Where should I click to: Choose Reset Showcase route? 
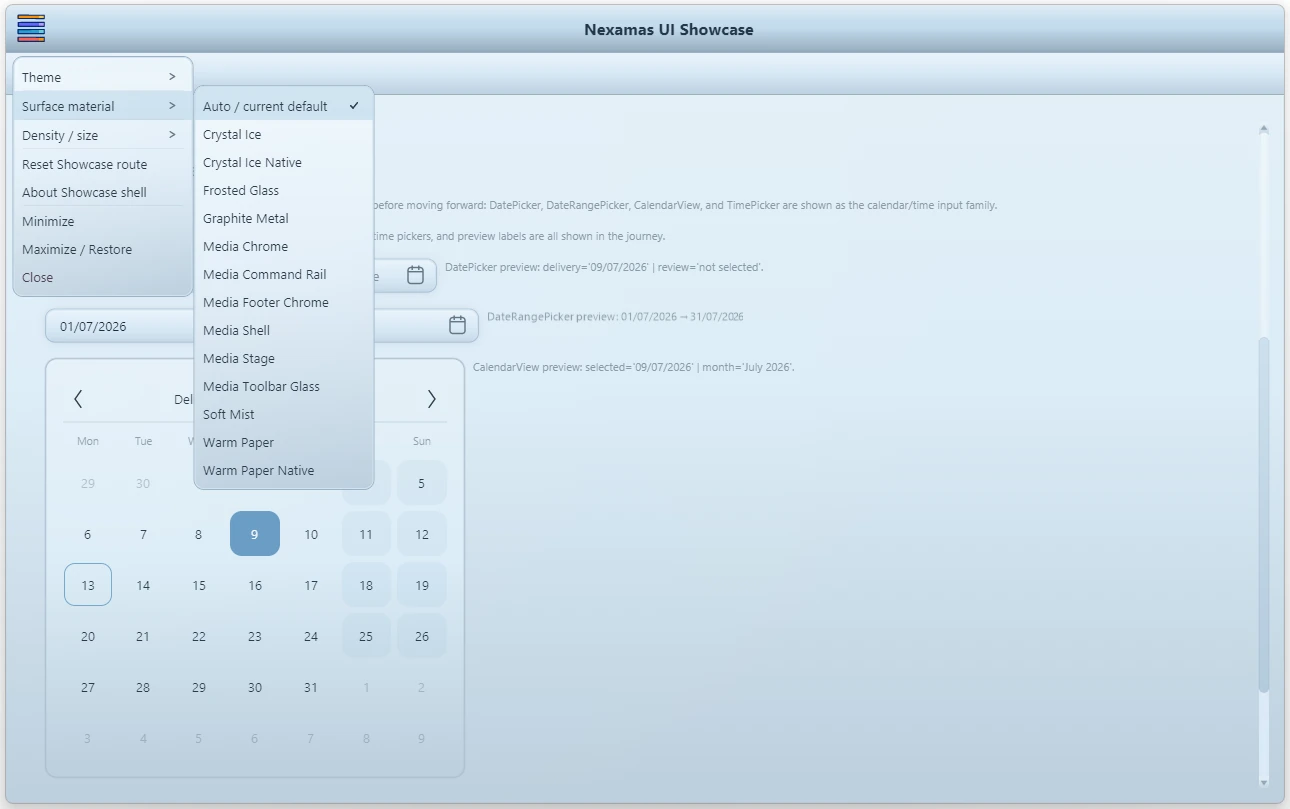103,164
